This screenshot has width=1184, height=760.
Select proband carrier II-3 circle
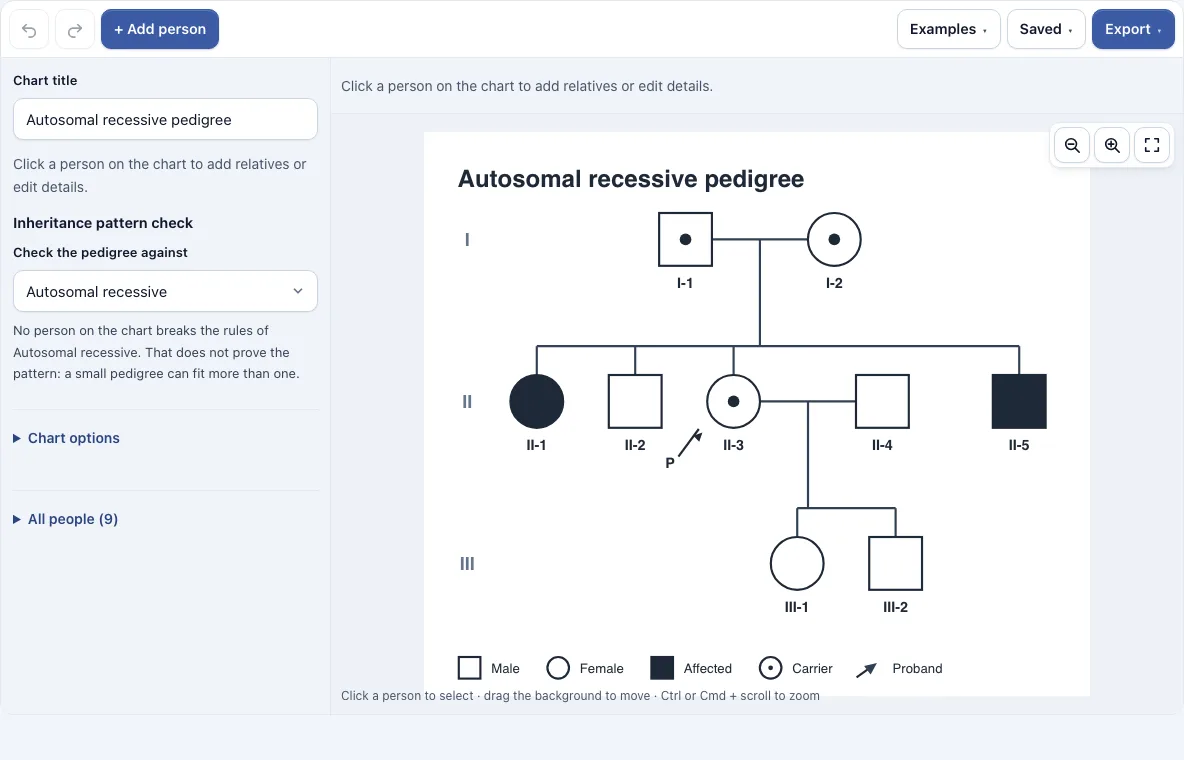click(733, 401)
